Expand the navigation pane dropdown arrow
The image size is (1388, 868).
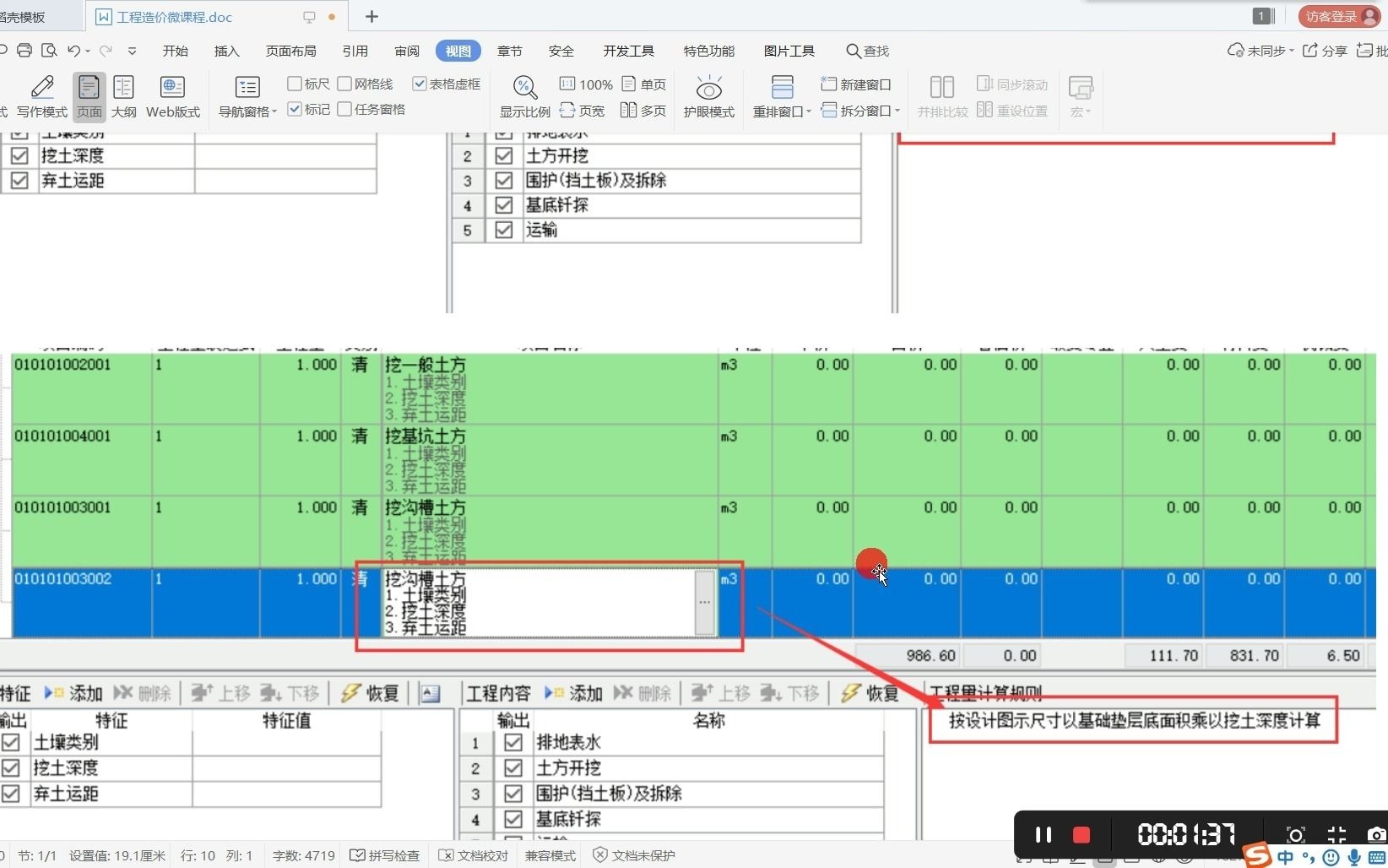(274, 112)
